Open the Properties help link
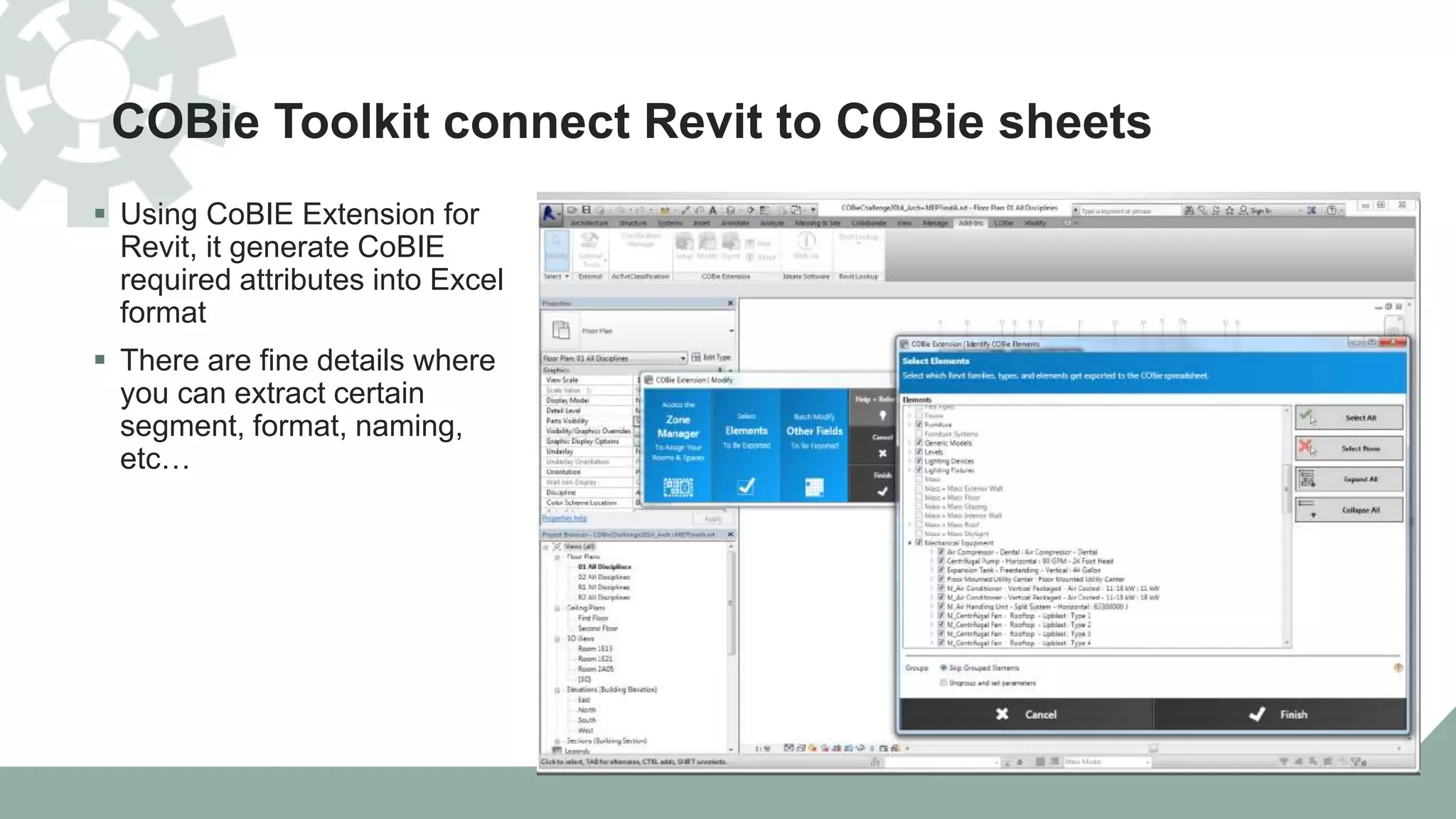 click(564, 518)
